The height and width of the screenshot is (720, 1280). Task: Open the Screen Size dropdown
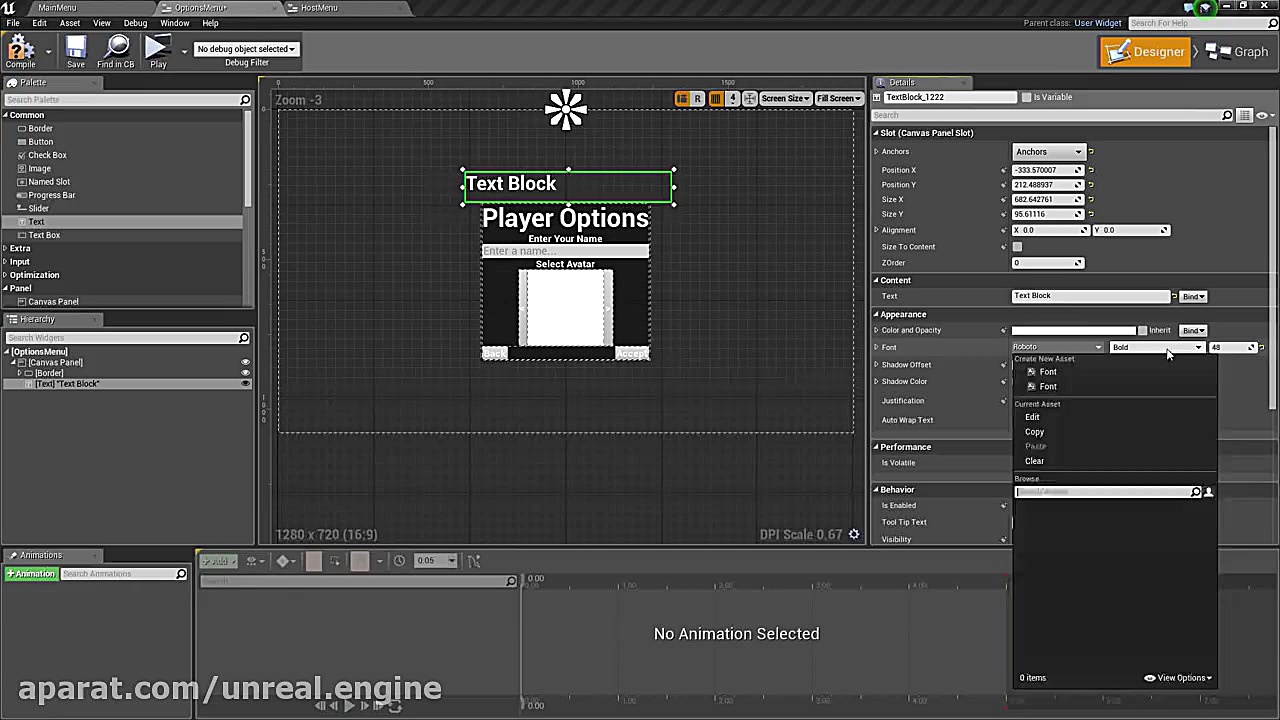tap(785, 98)
